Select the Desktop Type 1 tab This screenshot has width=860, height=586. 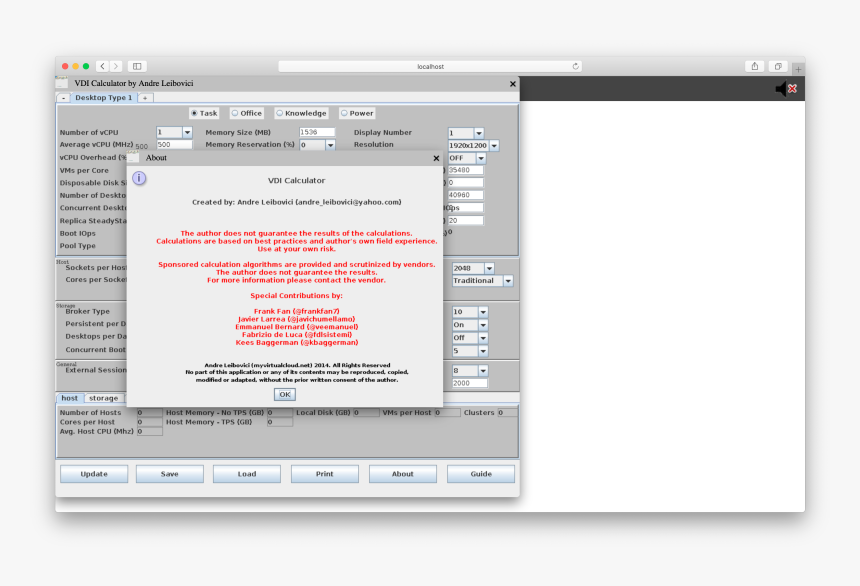point(103,97)
